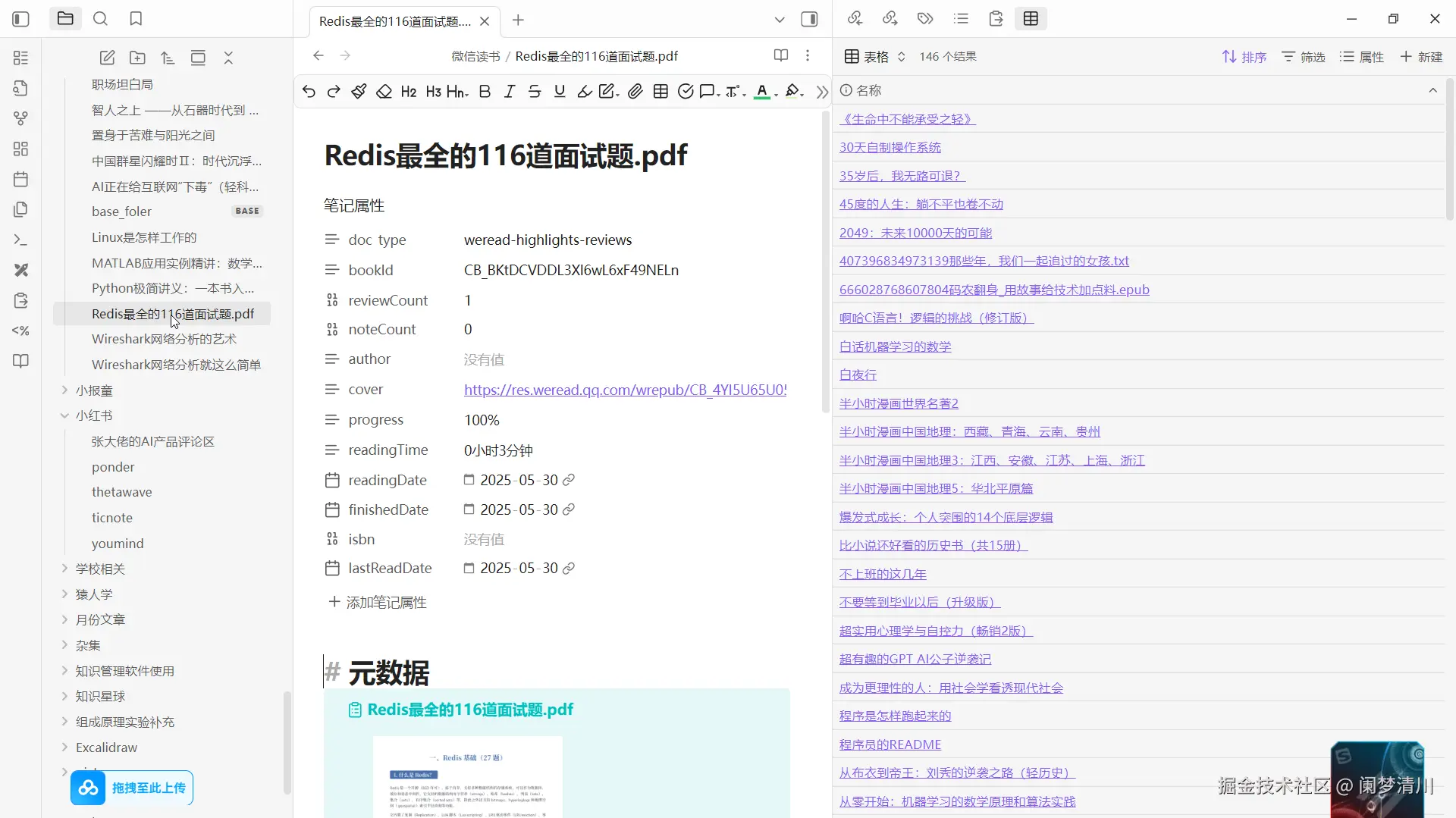
Task: Open search from the top-left icon
Action: coord(100,18)
